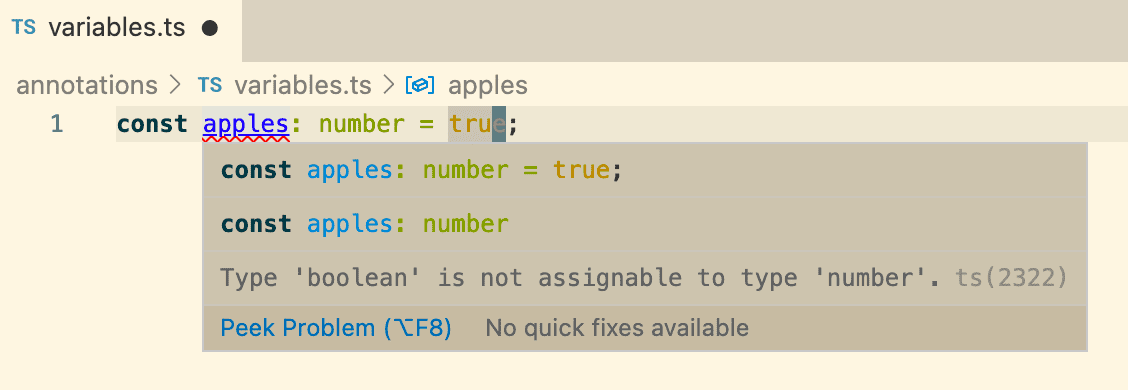Viewport: 1128px width, 390px height.
Task: Open the annotations folder breadcrumb
Action: 87,86
